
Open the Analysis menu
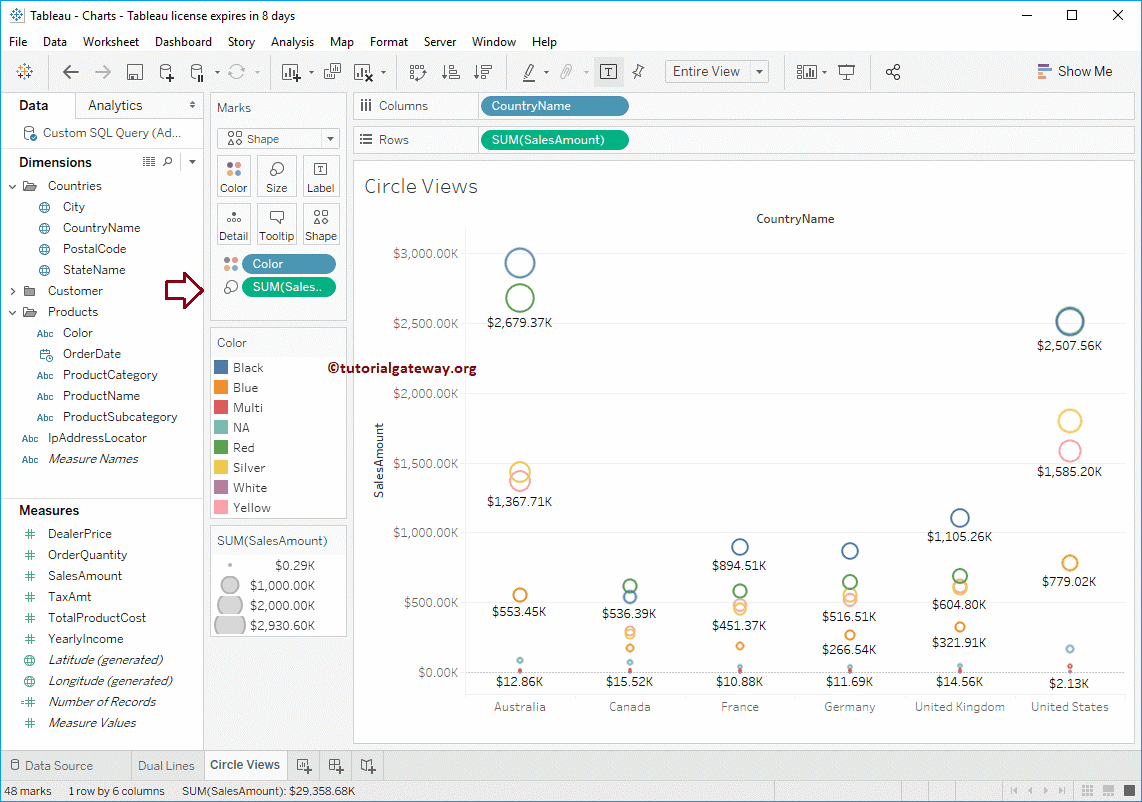coord(292,42)
